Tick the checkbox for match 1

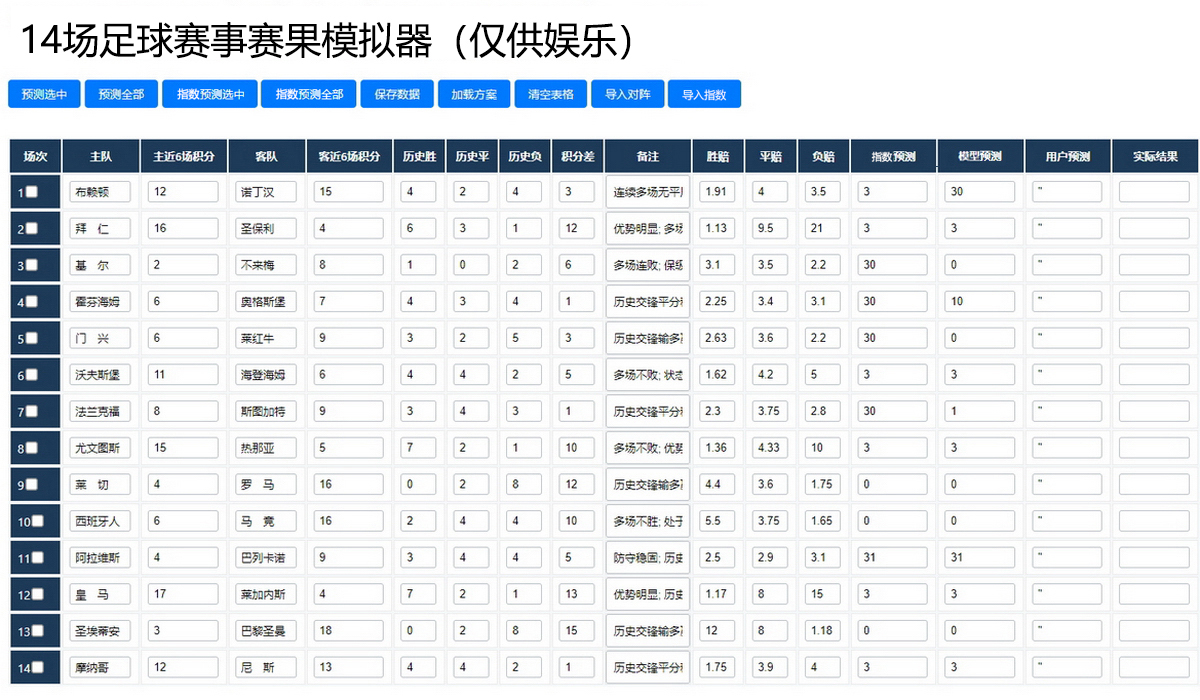pos(32,192)
